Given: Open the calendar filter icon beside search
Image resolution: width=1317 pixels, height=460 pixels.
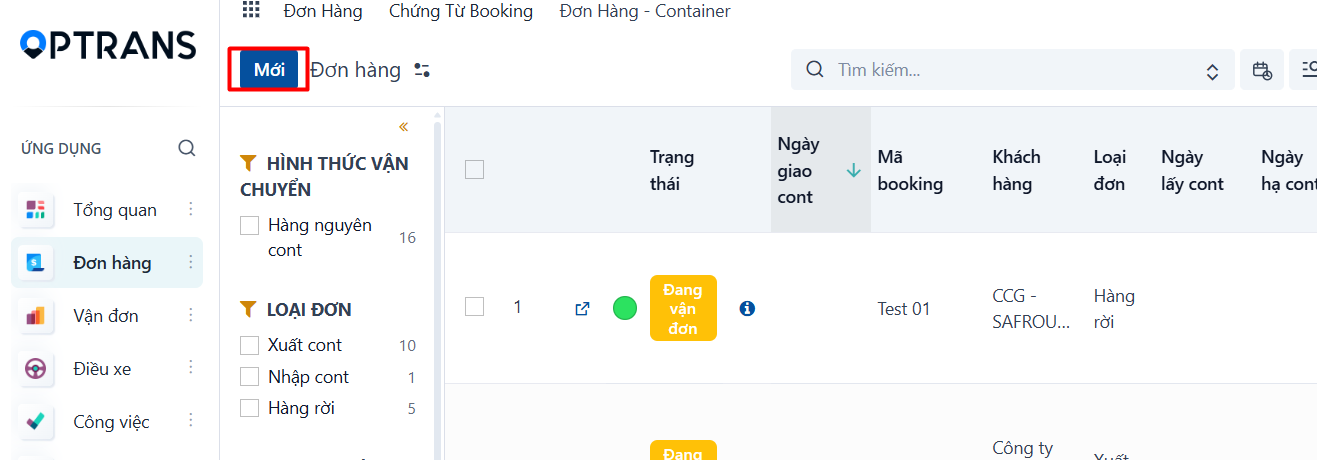Looking at the screenshot, I should point(1262,70).
